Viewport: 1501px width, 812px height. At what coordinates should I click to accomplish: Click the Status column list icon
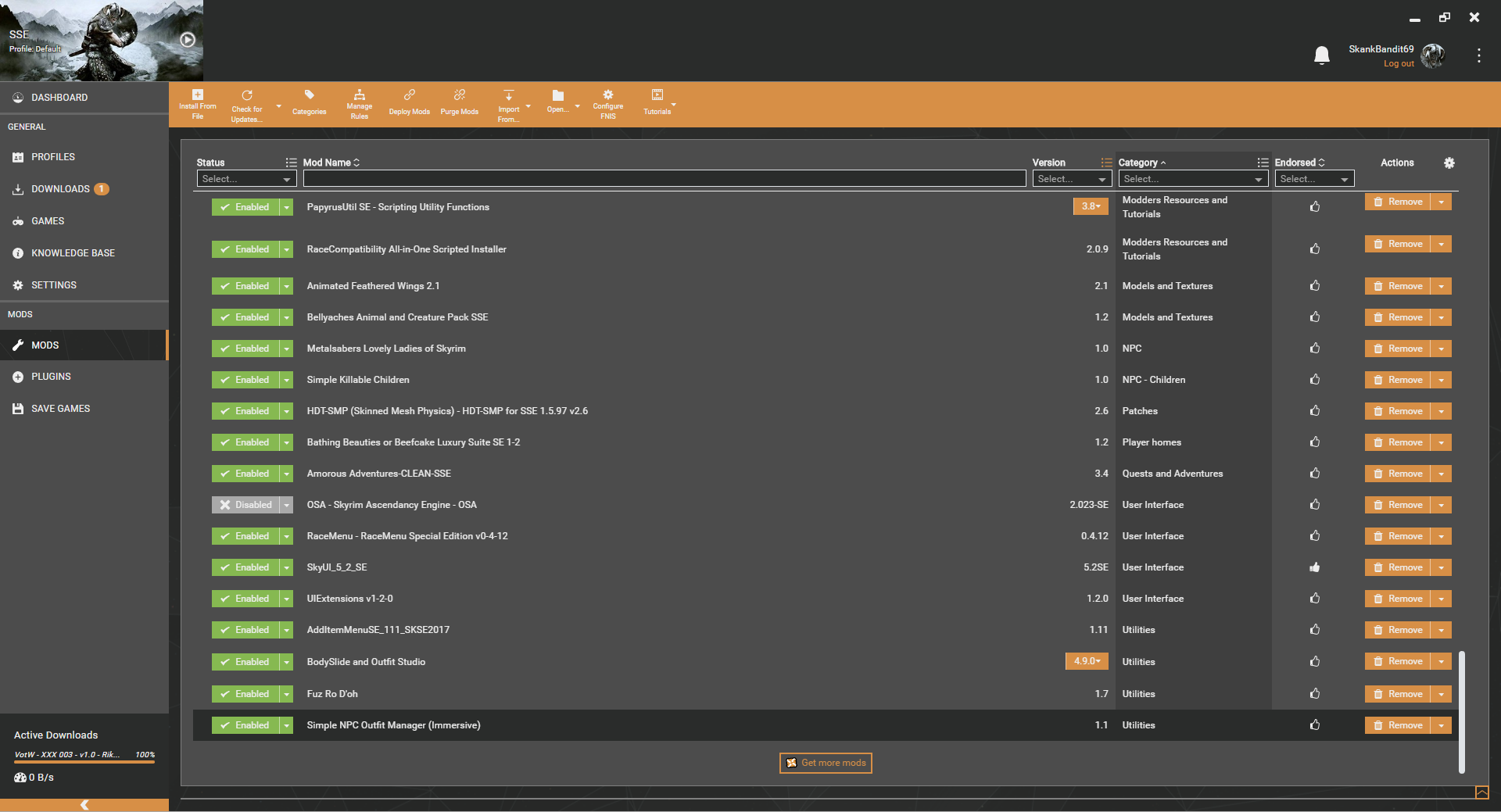[x=291, y=163]
